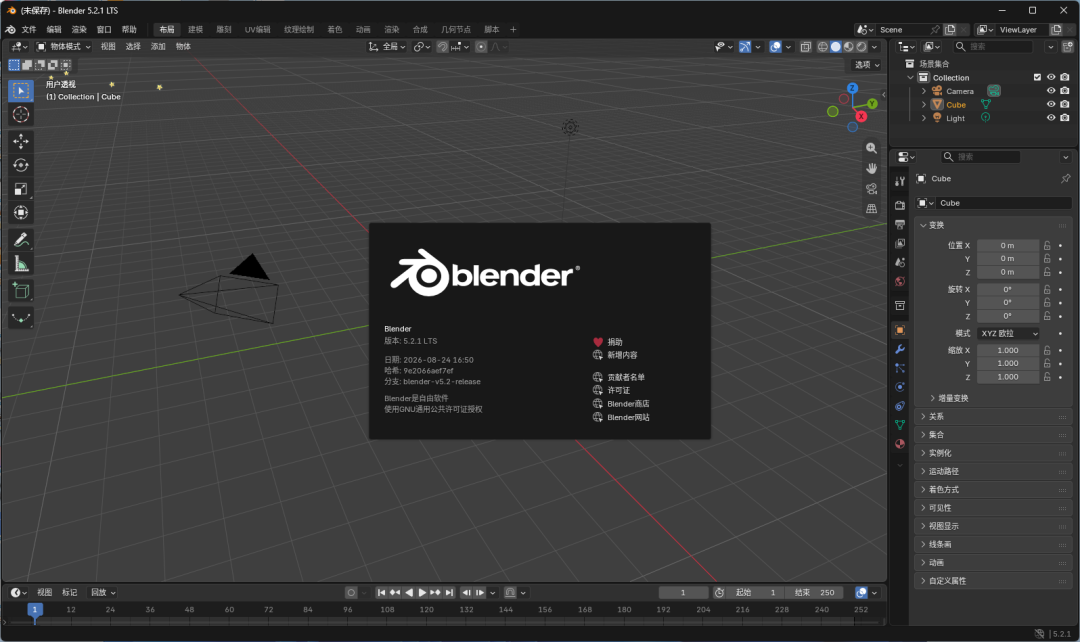
Task: Choose the Move tool
Action: [21, 141]
